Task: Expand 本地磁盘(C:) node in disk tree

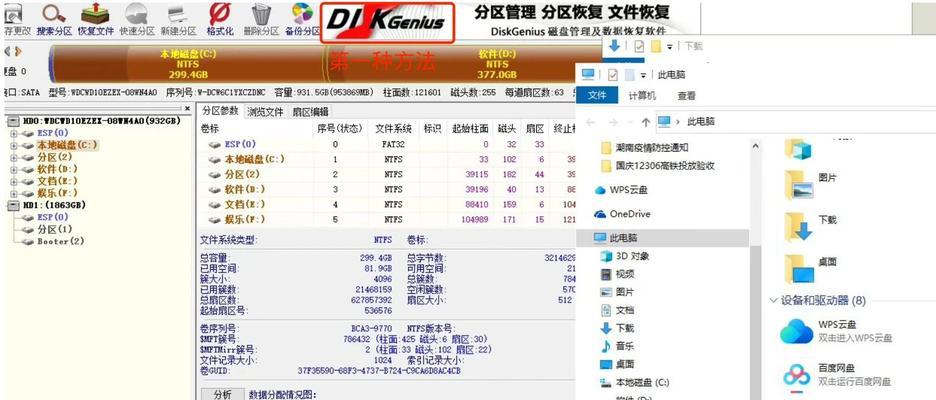Action: tap(13, 145)
